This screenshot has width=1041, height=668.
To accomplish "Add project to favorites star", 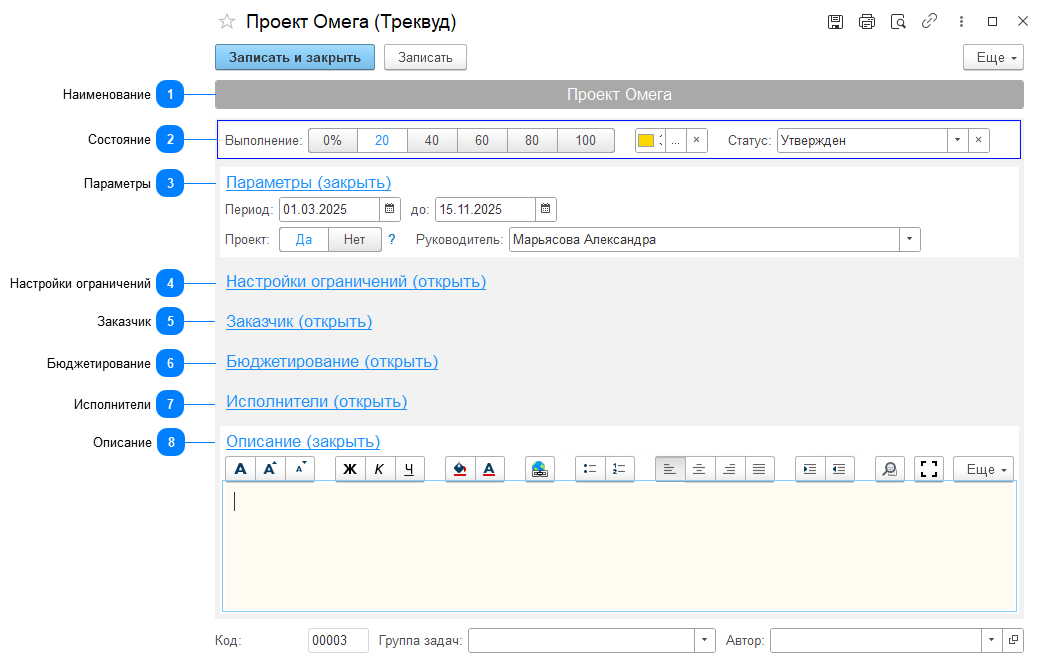I will click(227, 22).
